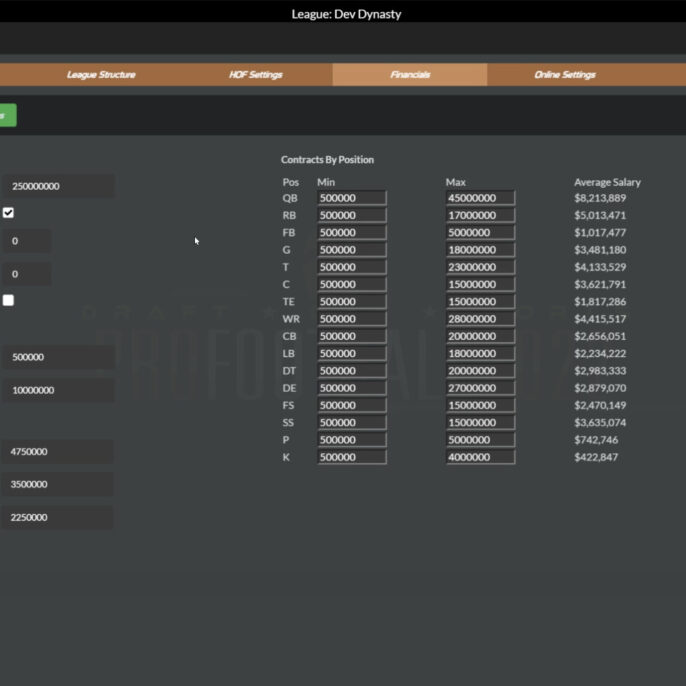The width and height of the screenshot is (686, 686).
Task: Click the 250000000 input field
Action: tap(57, 186)
